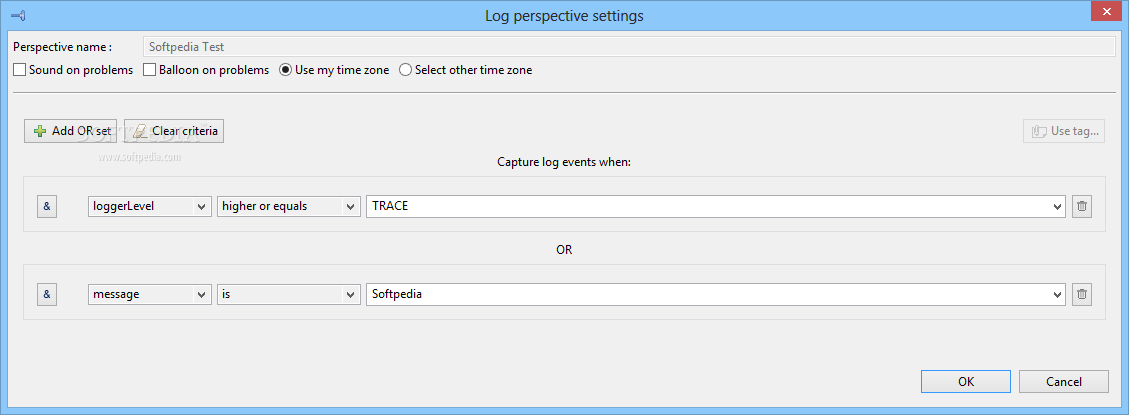Click the Cancel button
Image resolution: width=1129 pixels, height=415 pixels.
click(x=1063, y=382)
